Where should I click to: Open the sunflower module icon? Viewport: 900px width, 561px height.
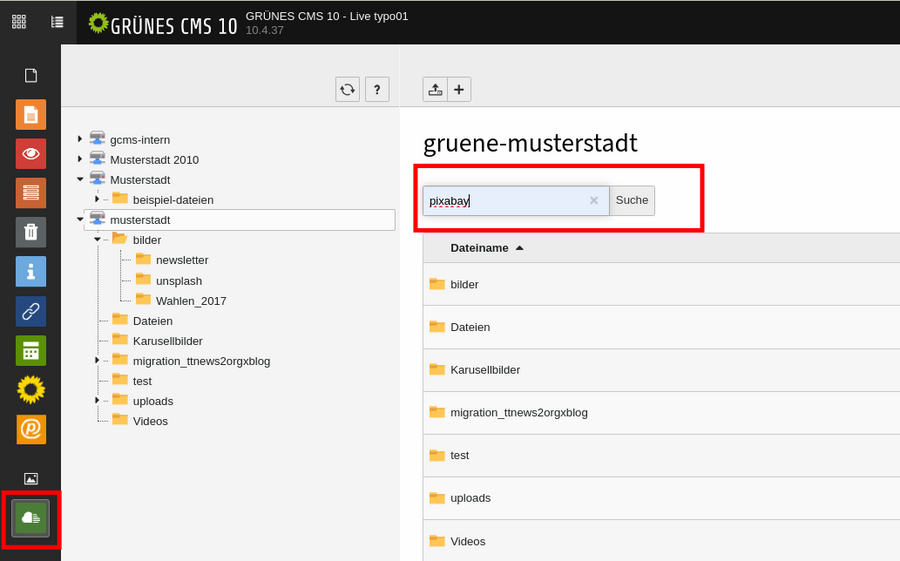click(x=31, y=390)
